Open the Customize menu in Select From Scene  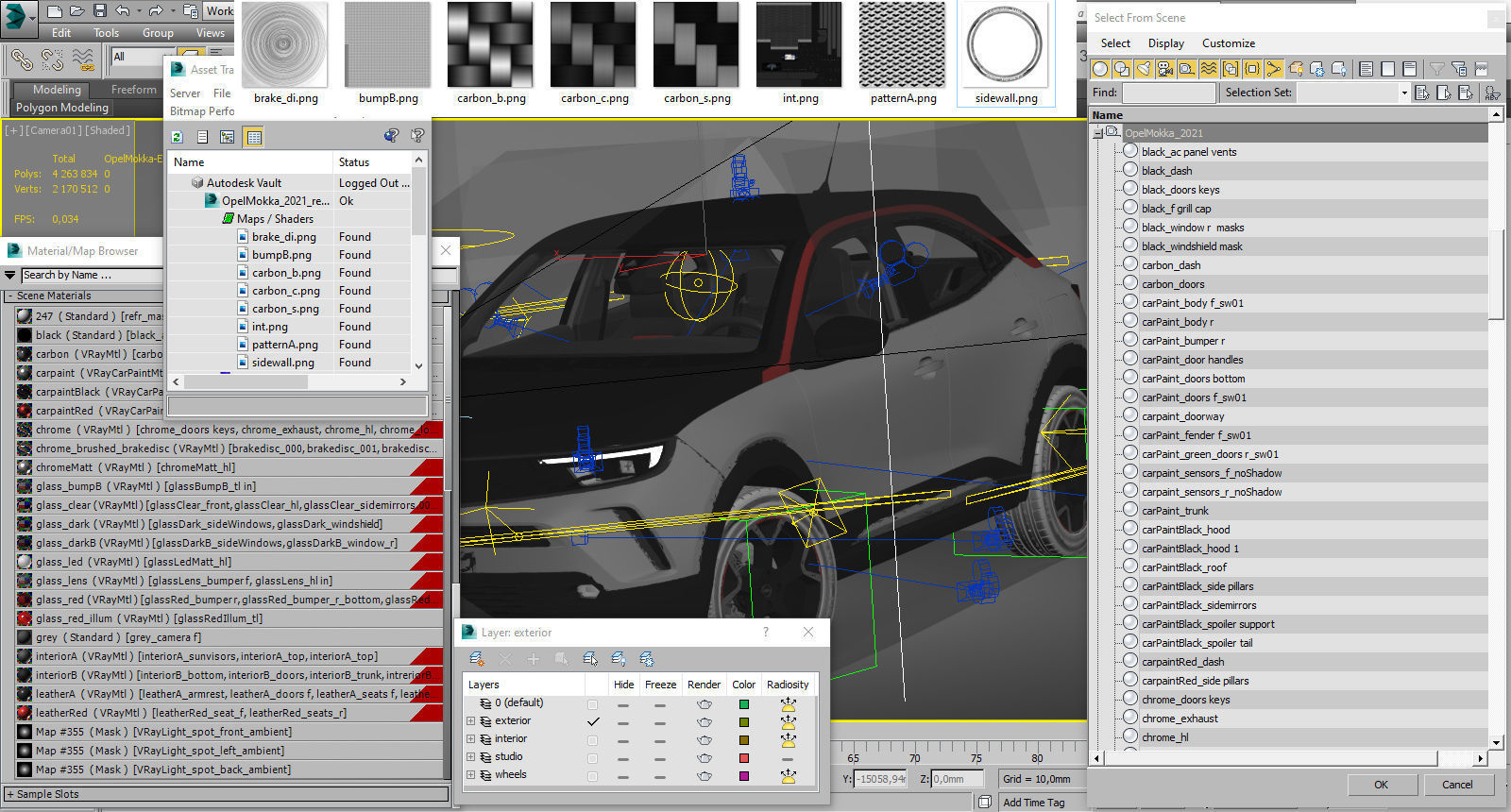point(1229,43)
